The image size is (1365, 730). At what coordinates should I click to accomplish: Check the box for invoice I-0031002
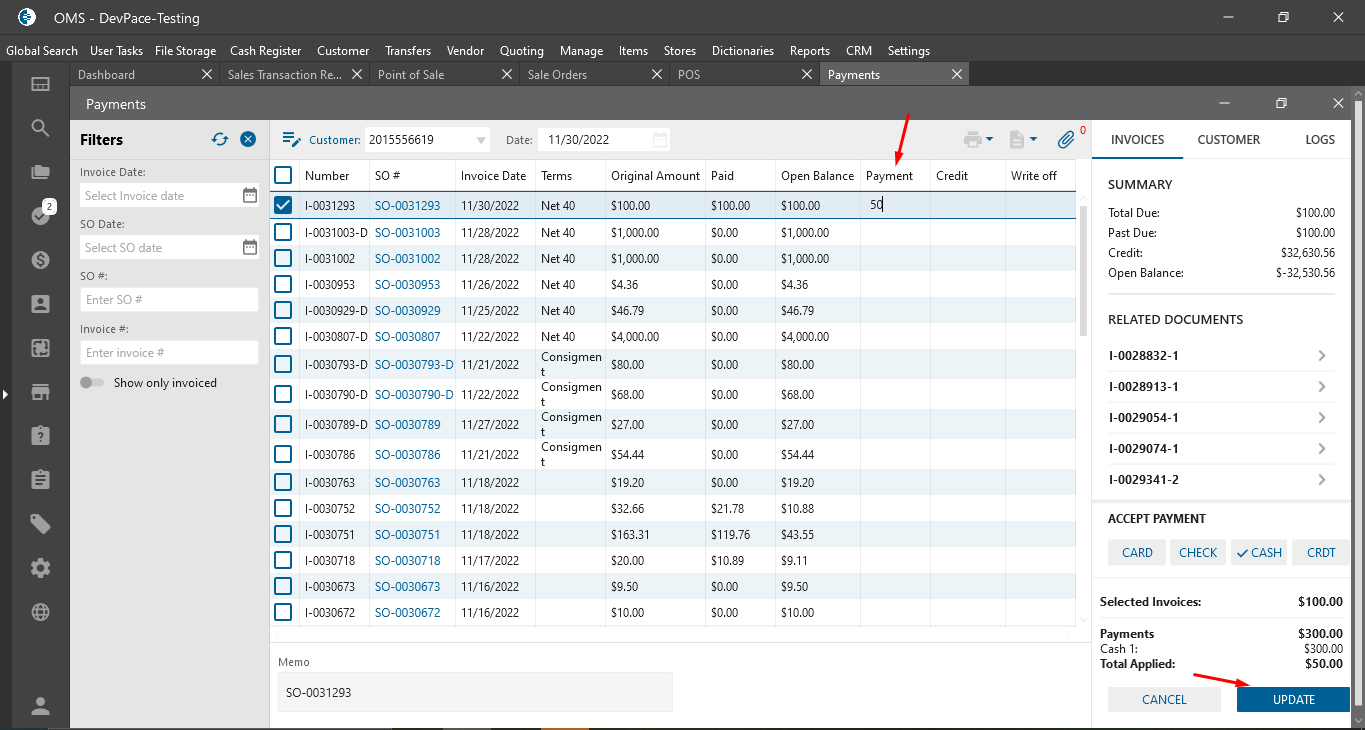[283, 258]
